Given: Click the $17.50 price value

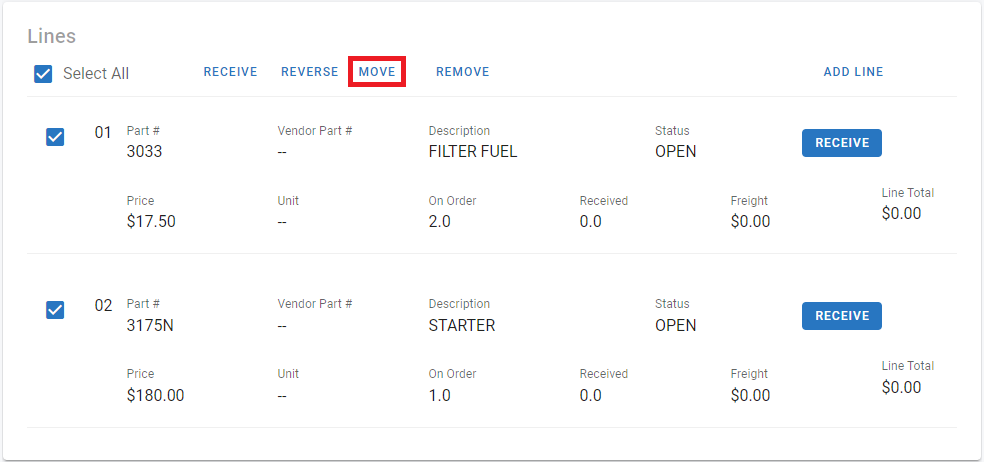Looking at the screenshot, I should click(151, 221).
